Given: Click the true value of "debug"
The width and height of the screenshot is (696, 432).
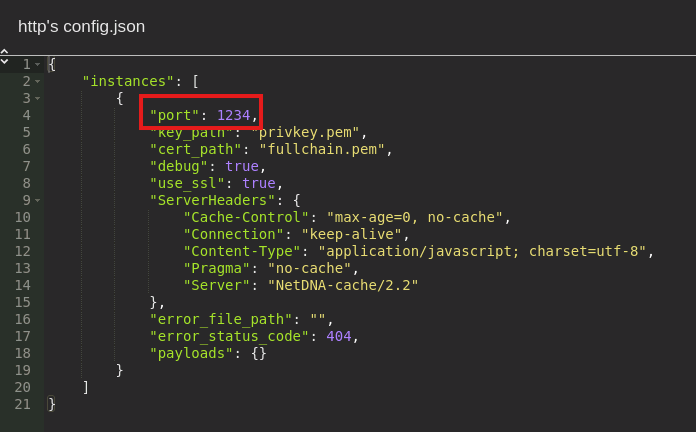Looking at the screenshot, I should tap(241, 166).
